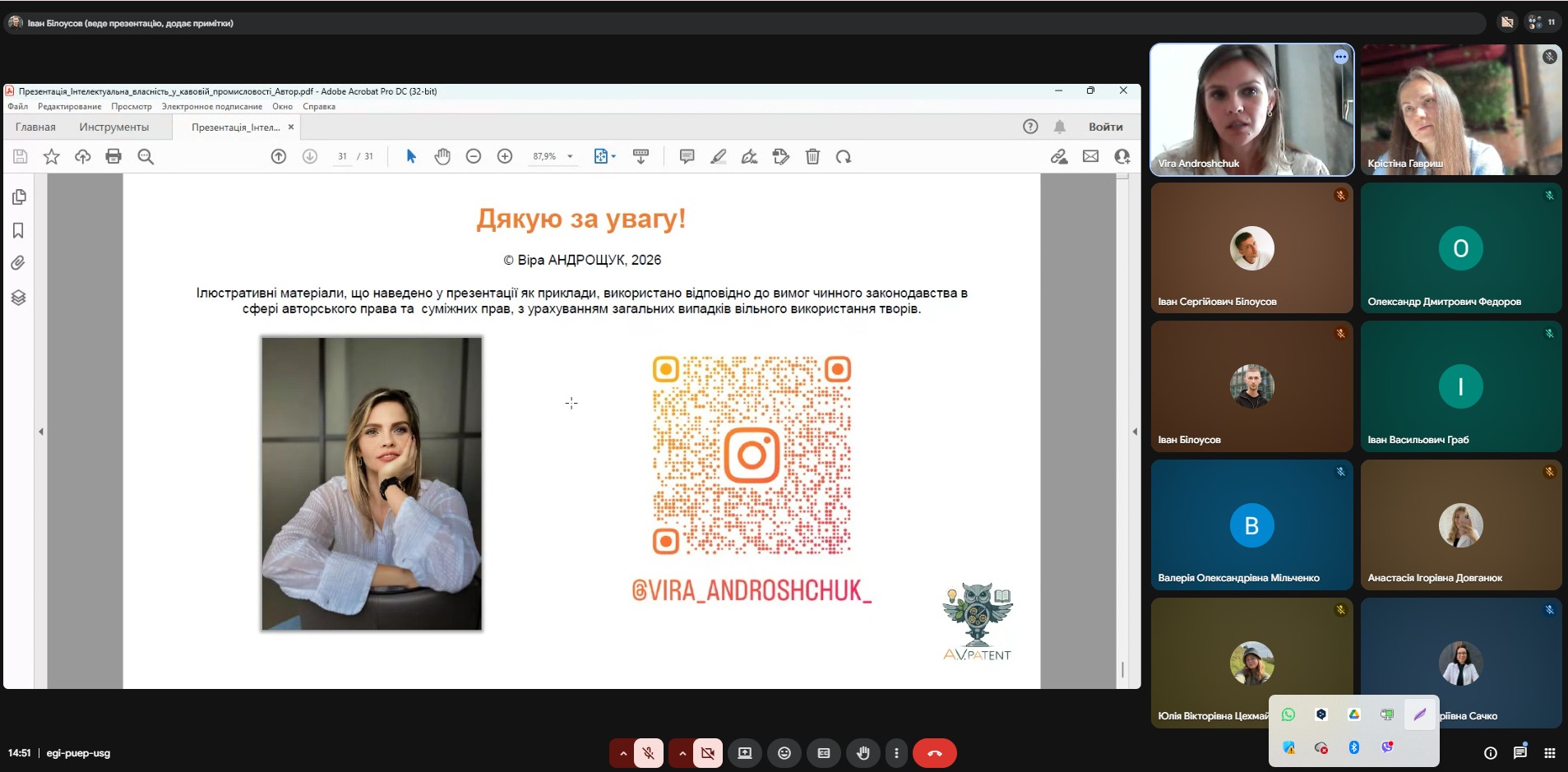Click the share with others person icon
The height and width of the screenshot is (772, 1568).
(1122, 156)
